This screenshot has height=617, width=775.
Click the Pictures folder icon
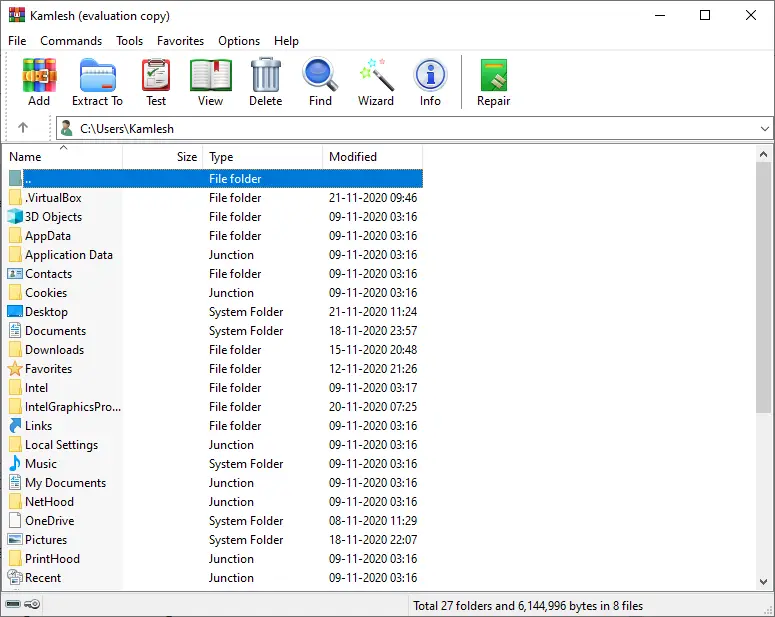(x=15, y=539)
